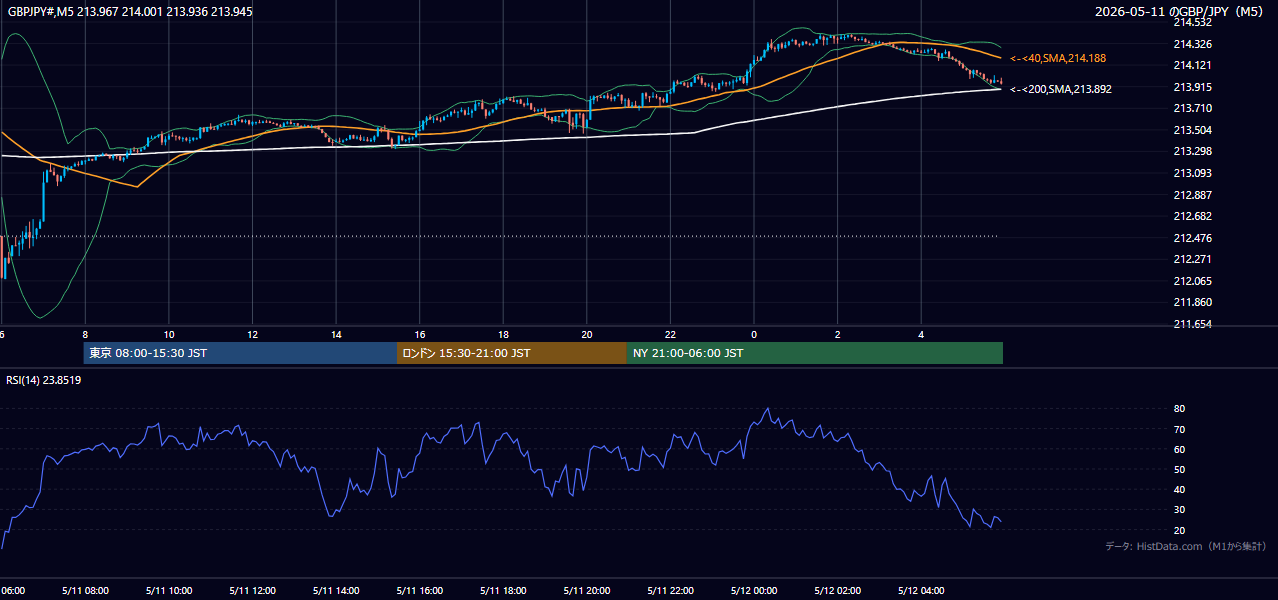Image resolution: width=1278 pixels, height=600 pixels.
Task: Click the 5/12 00:00 bottom time label
Action: pos(754,591)
